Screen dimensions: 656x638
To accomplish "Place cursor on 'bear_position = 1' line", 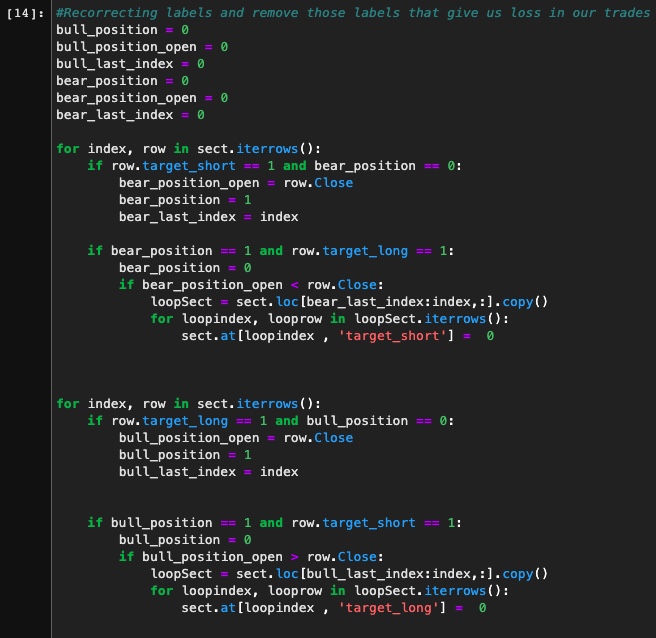I will point(185,200).
